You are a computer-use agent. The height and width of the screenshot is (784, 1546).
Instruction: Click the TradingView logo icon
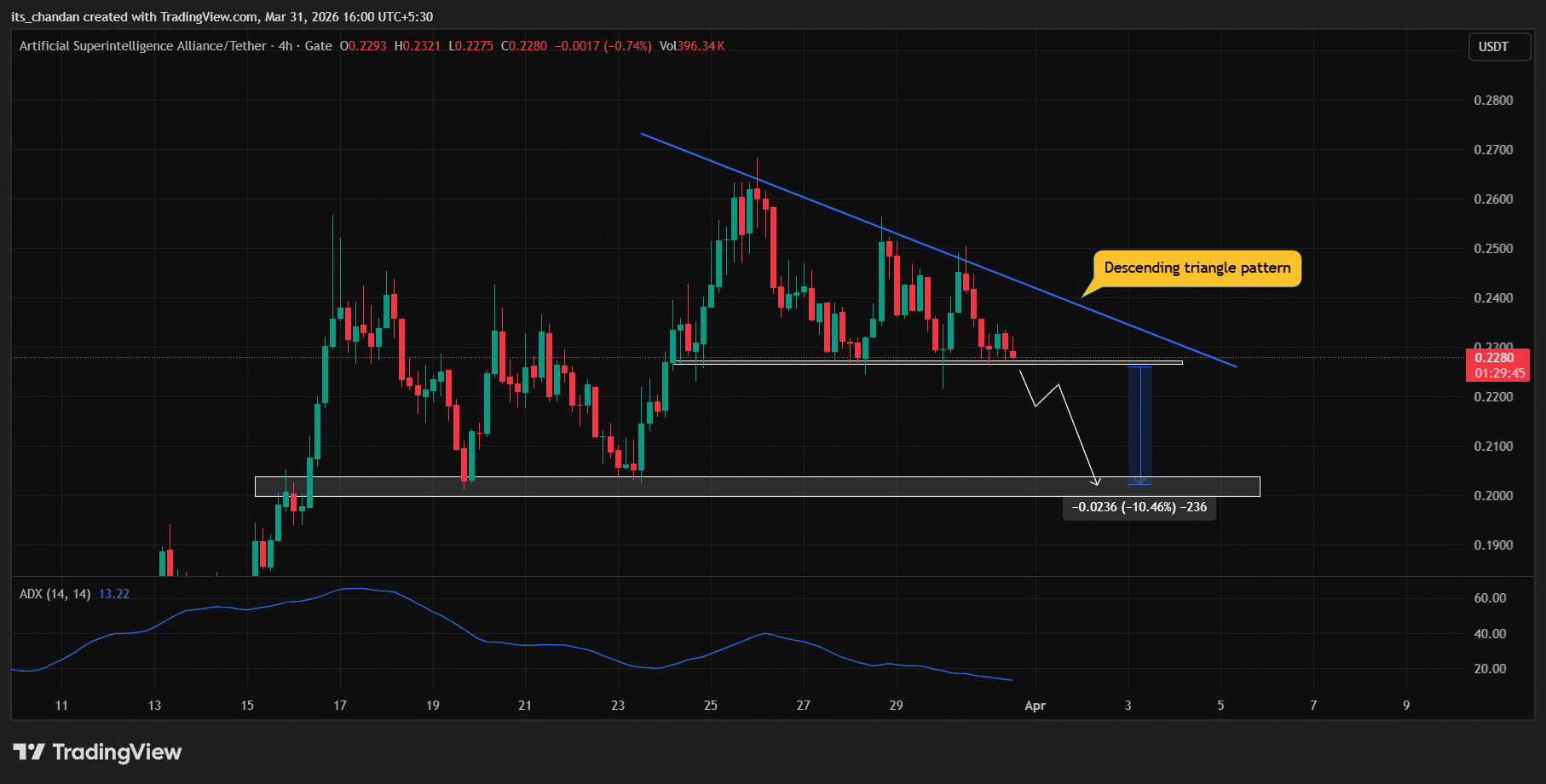pos(29,752)
